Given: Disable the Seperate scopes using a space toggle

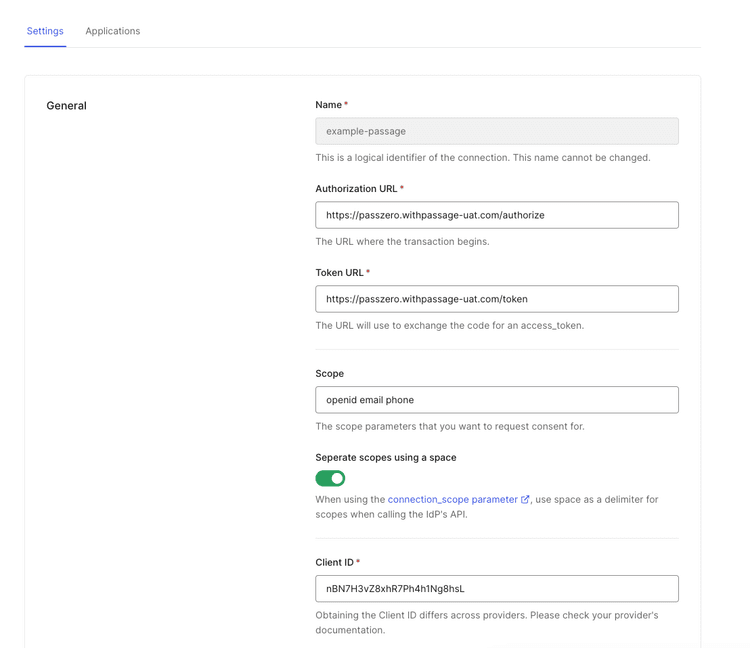Looking at the screenshot, I should [x=330, y=478].
